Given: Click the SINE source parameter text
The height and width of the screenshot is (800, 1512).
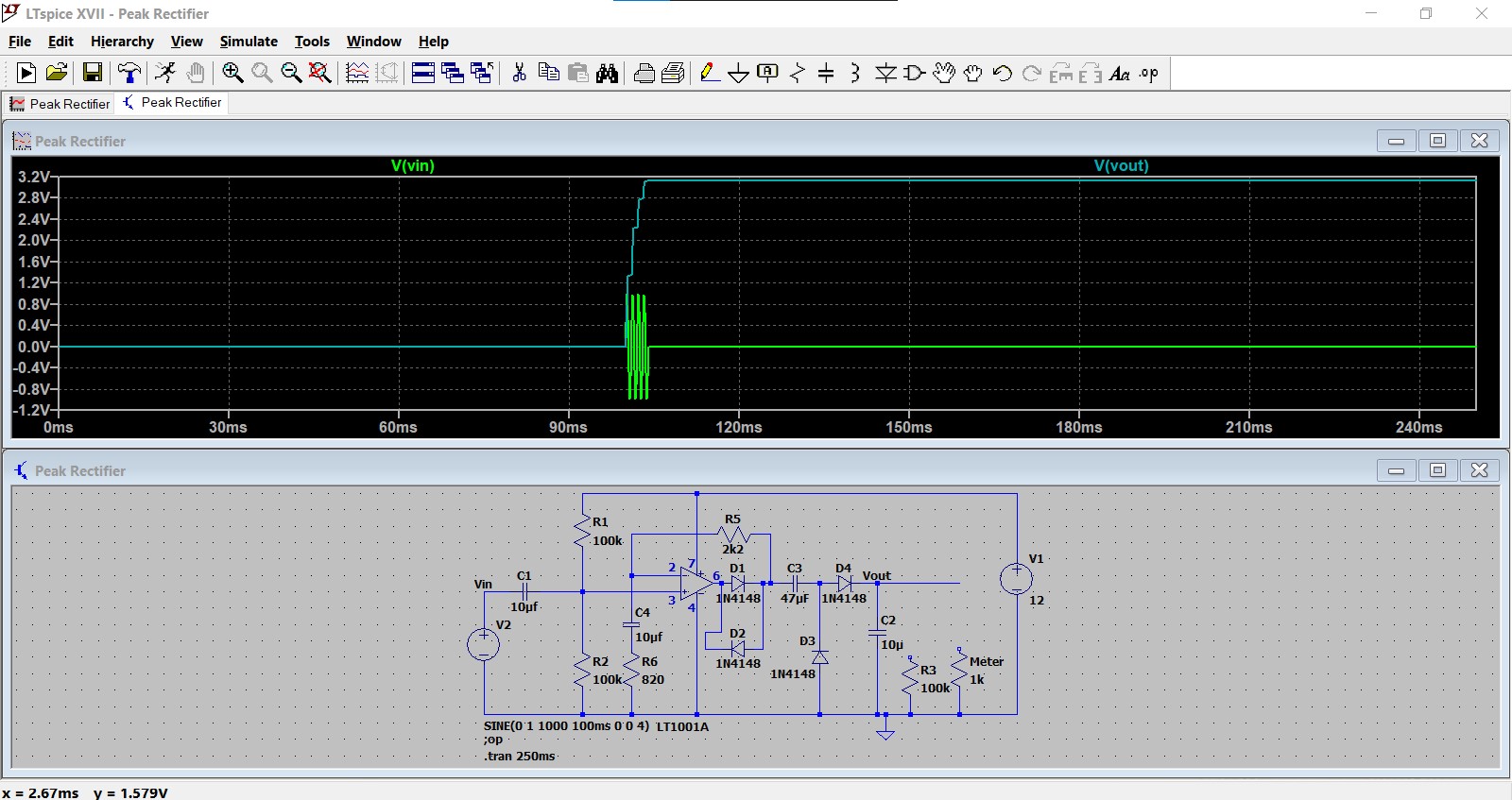Looking at the screenshot, I should click(x=566, y=725).
